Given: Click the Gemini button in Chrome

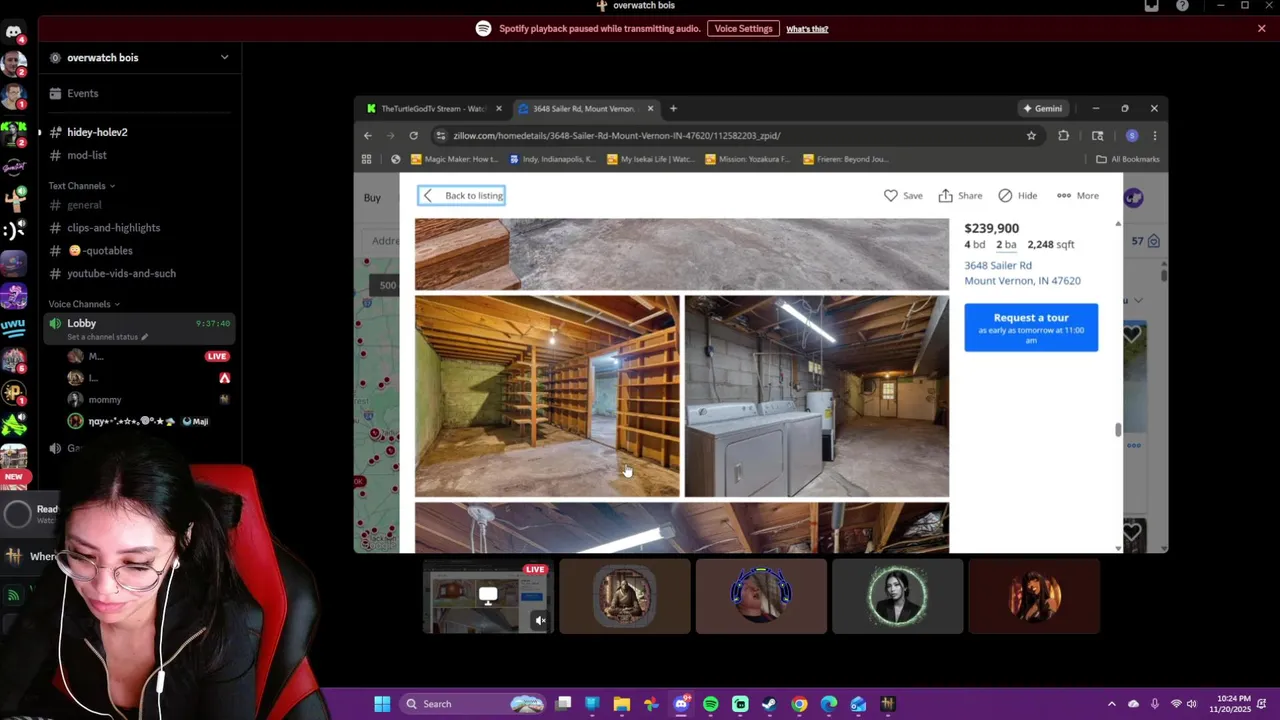Looking at the screenshot, I should point(1042,108).
